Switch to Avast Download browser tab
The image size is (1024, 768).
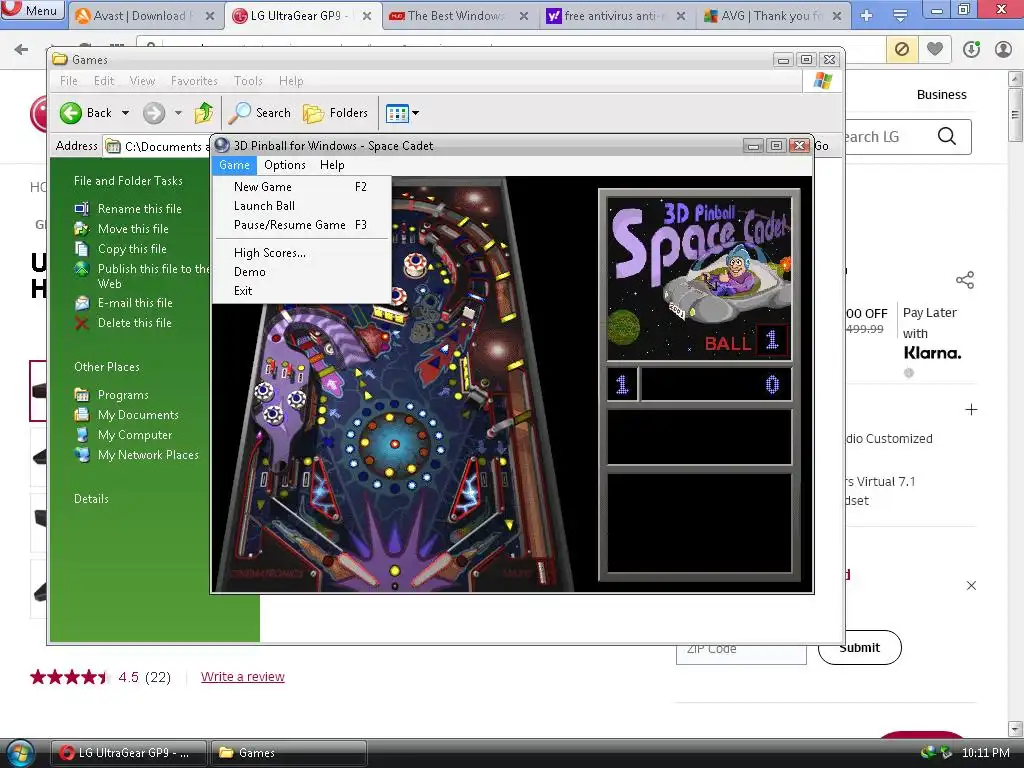[x=145, y=16]
